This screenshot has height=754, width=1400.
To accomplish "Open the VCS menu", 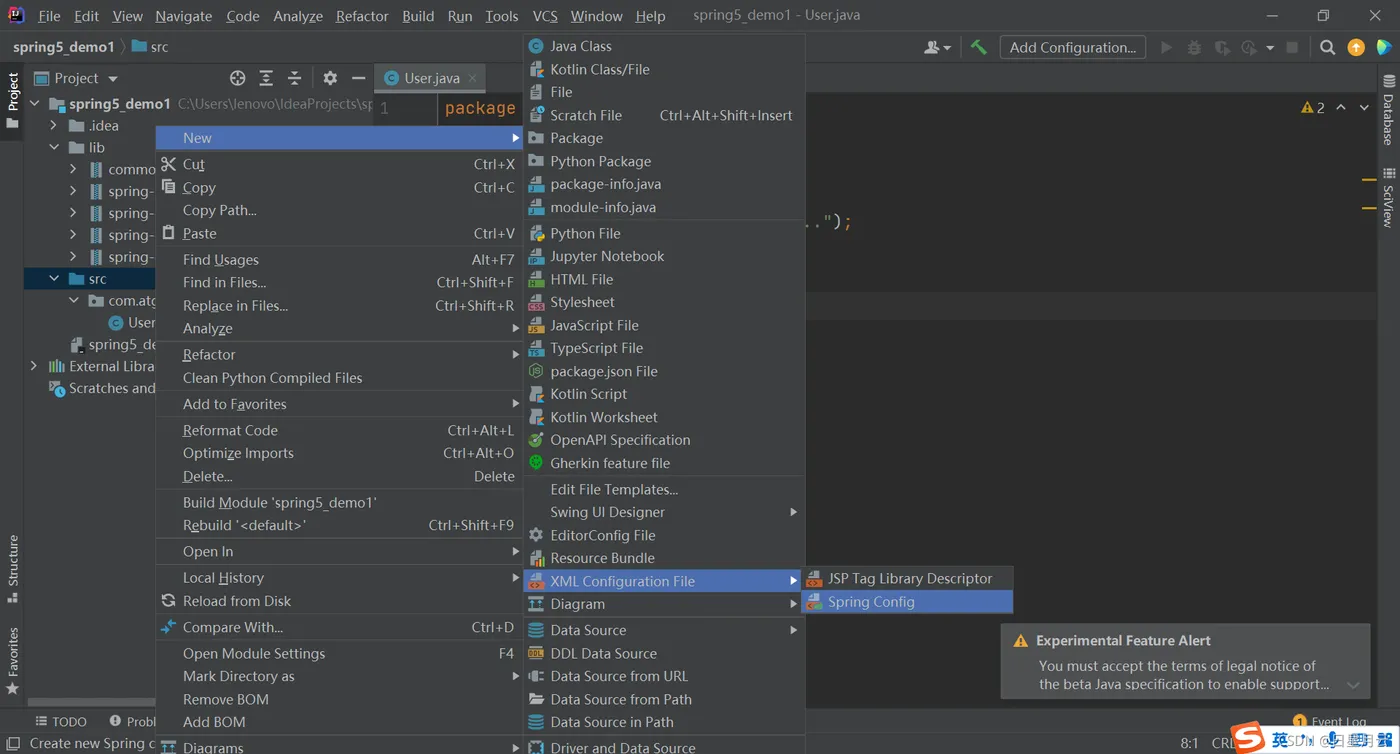I will pyautogui.click(x=545, y=16).
